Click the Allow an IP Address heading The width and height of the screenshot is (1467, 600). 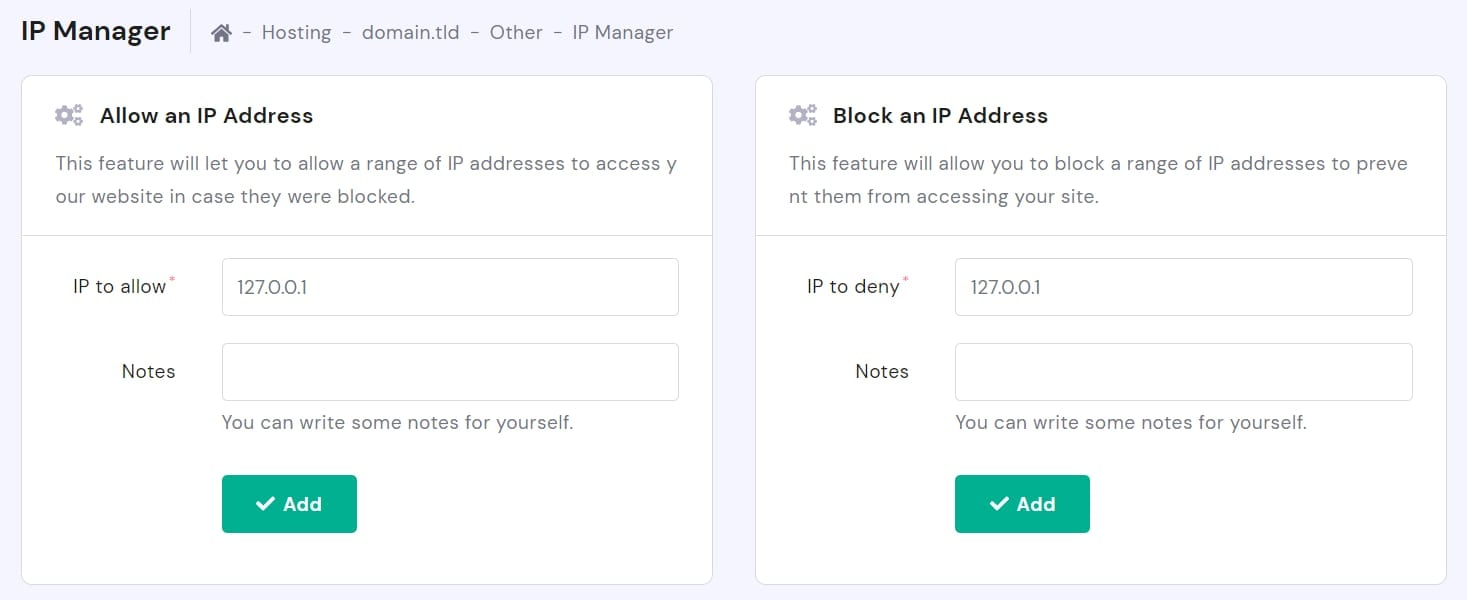pyautogui.click(x=206, y=116)
